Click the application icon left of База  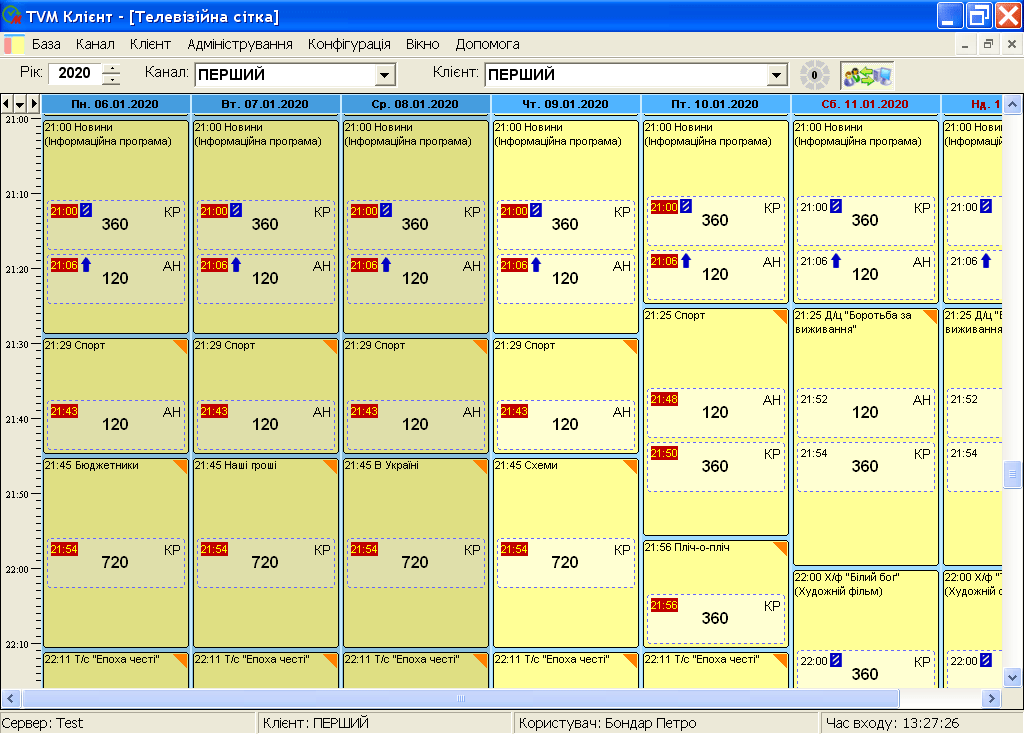14,45
